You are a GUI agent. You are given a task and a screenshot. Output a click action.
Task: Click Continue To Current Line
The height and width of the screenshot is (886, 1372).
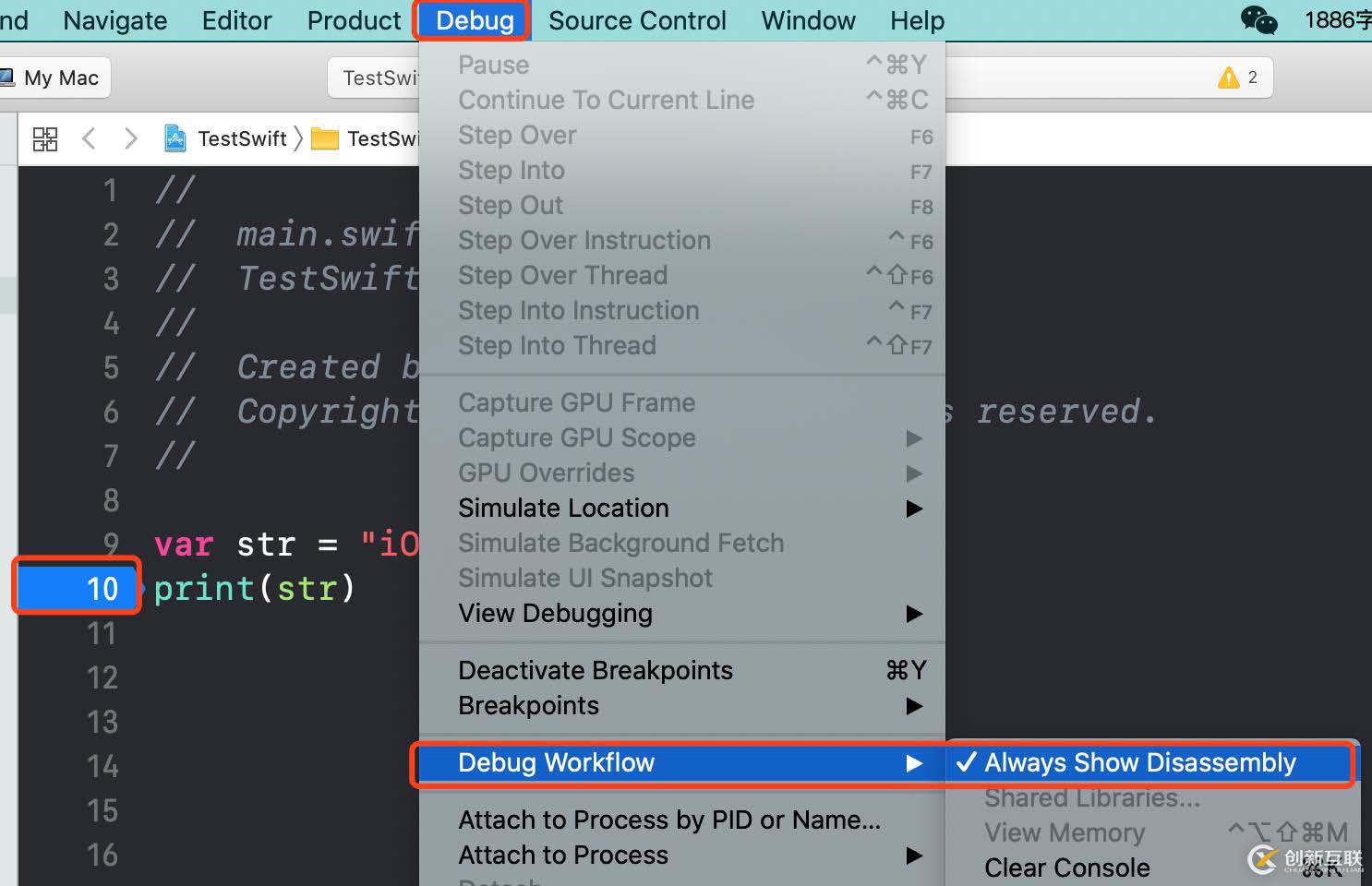(682, 100)
